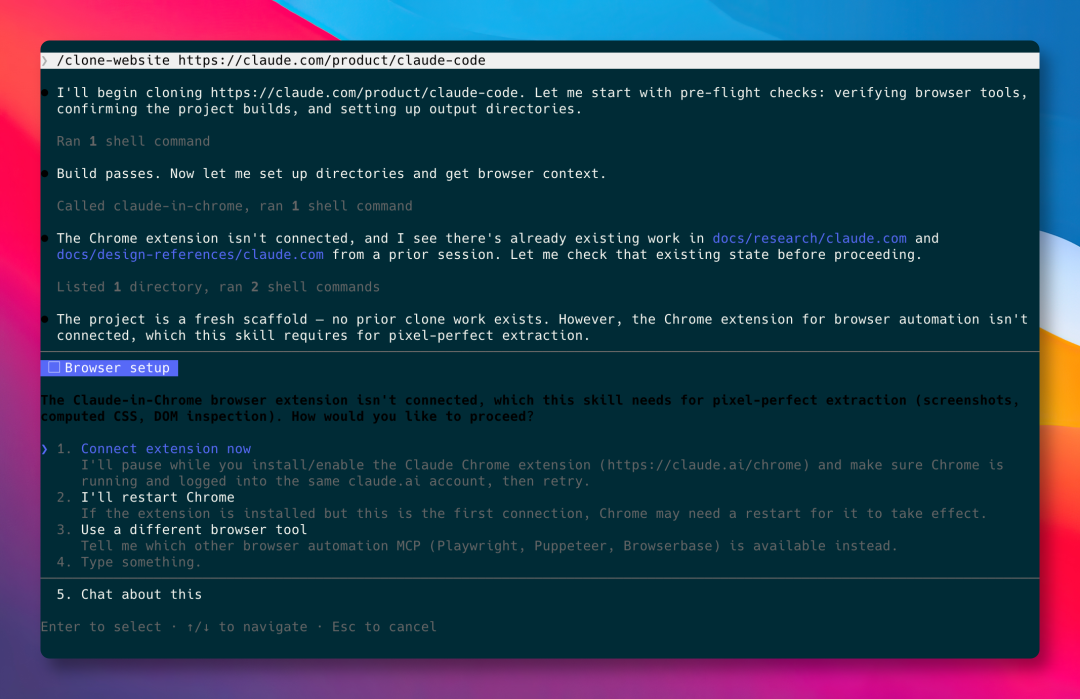Click the prompt chevron before /clone-website
The image size is (1080, 699).
(45, 61)
